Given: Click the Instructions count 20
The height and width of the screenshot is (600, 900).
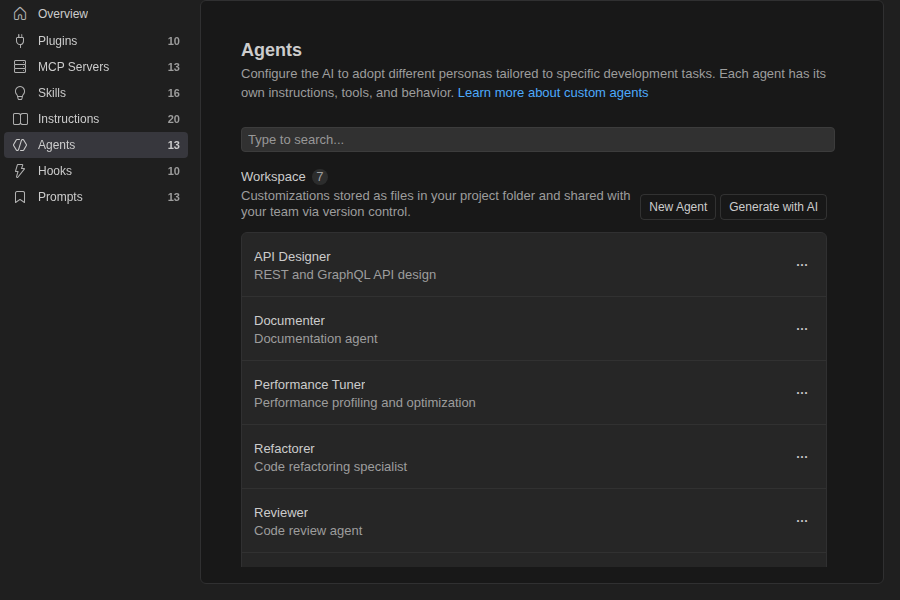Looking at the screenshot, I should [173, 119].
